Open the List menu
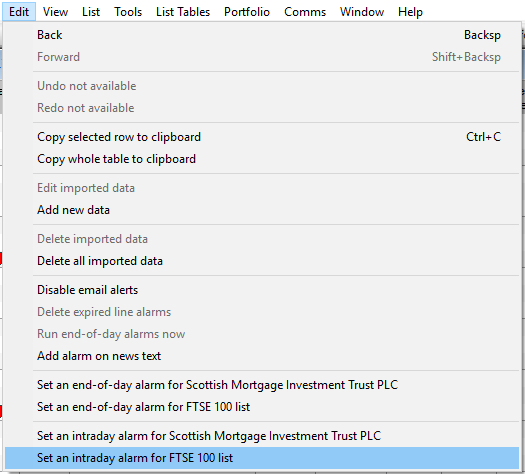Image resolution: width=525 pixels, height=474 pixels. 91,12
